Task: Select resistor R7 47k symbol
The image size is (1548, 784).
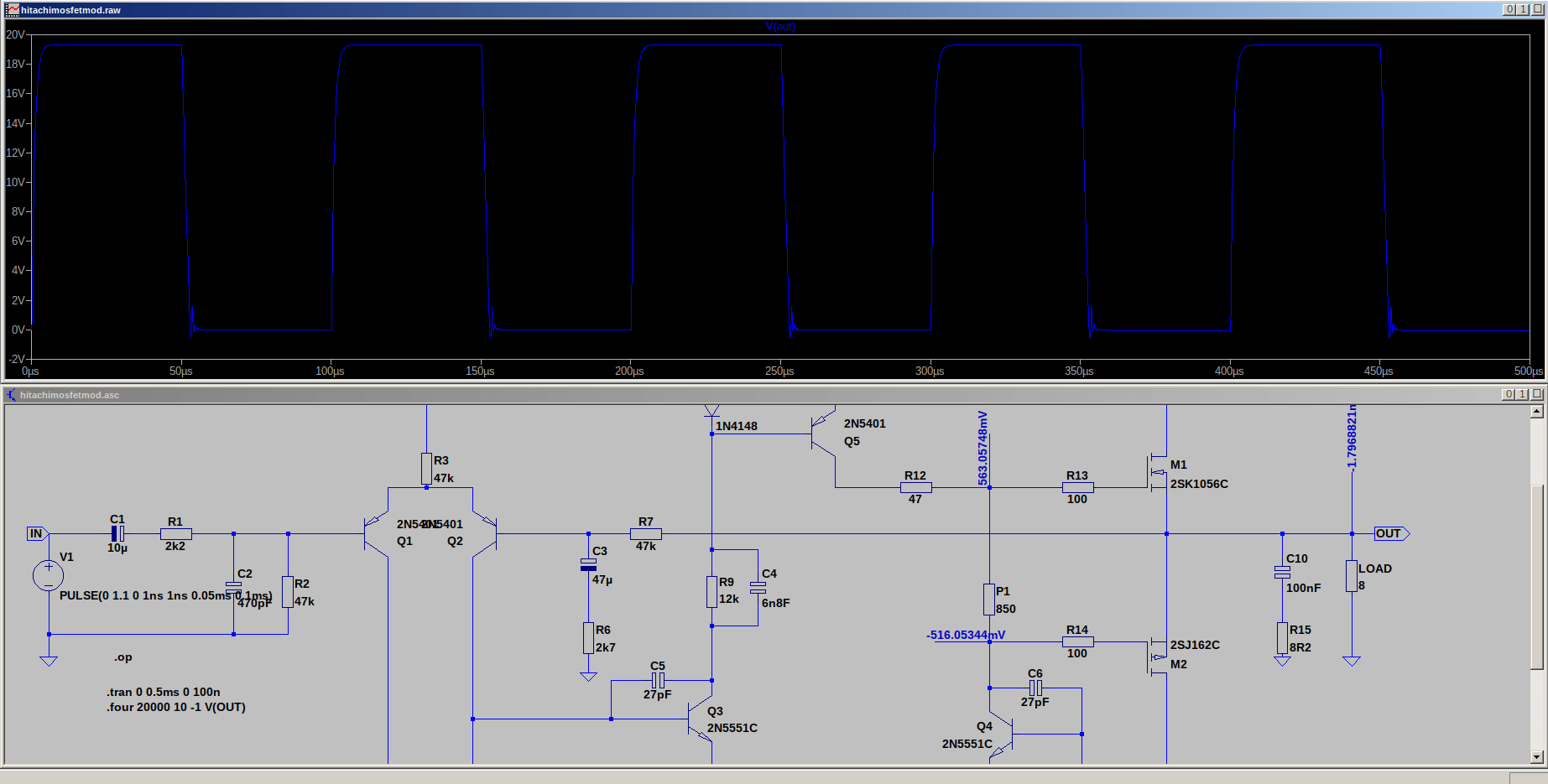Action: click(646, 533)
